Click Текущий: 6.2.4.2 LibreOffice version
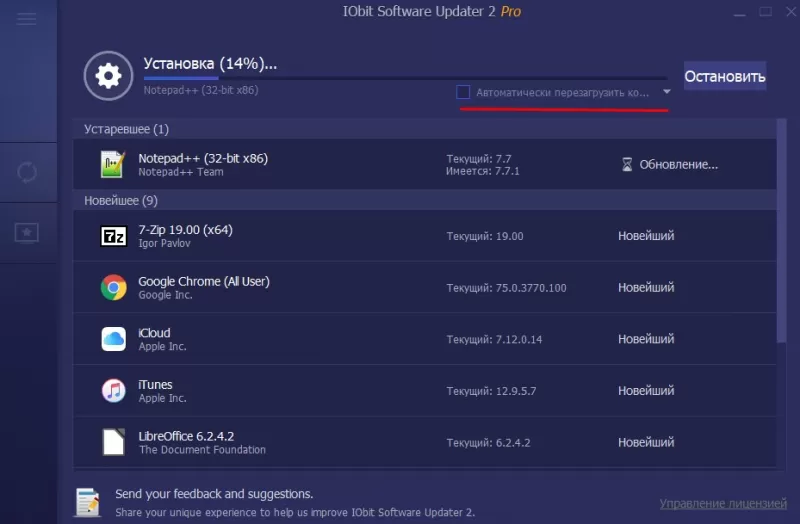Viewport: 800px width, 524px height. [x=488, y=442]
